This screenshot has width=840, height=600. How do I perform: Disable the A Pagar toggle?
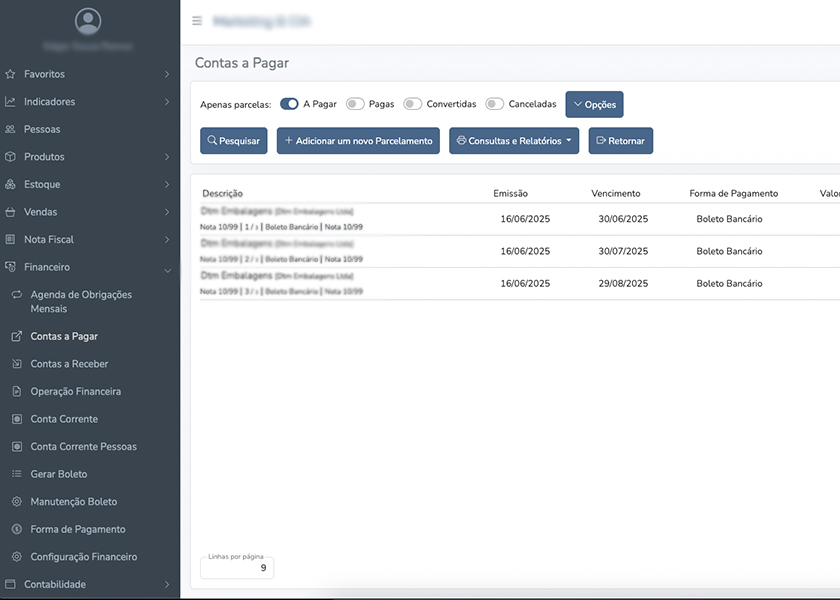(x=289, y=104)
